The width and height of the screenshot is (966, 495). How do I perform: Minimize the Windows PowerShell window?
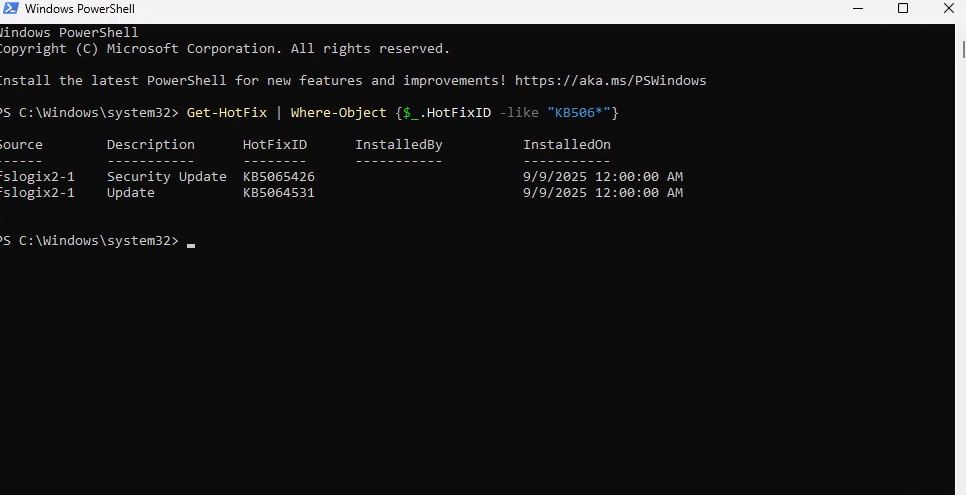click(858, 9)
